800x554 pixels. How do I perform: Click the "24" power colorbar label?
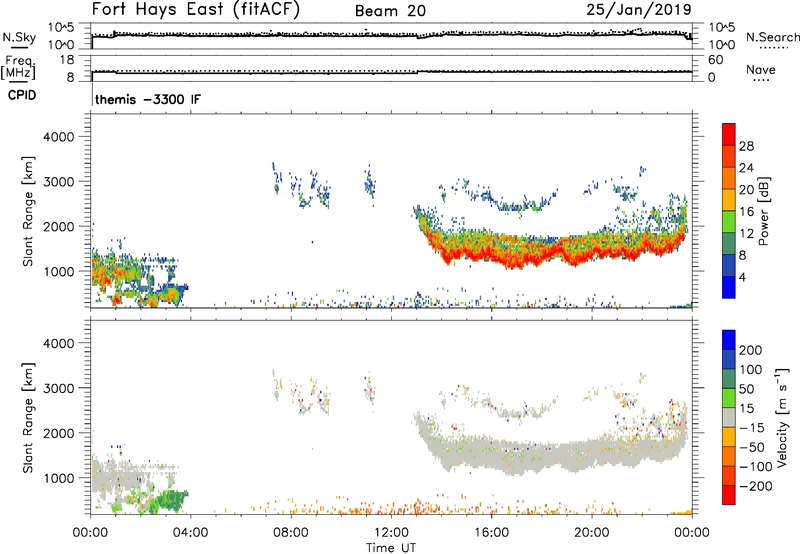(x=746, y=168)
